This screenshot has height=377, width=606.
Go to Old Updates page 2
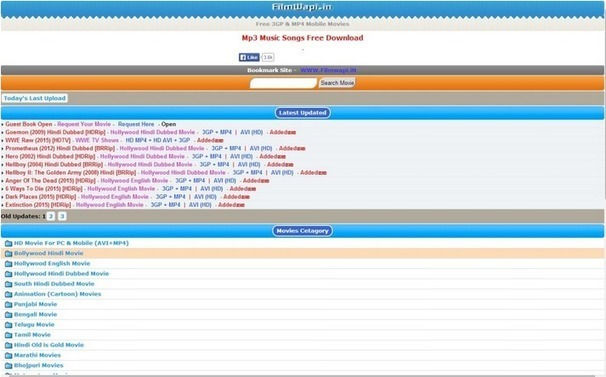tap(51, 216)
